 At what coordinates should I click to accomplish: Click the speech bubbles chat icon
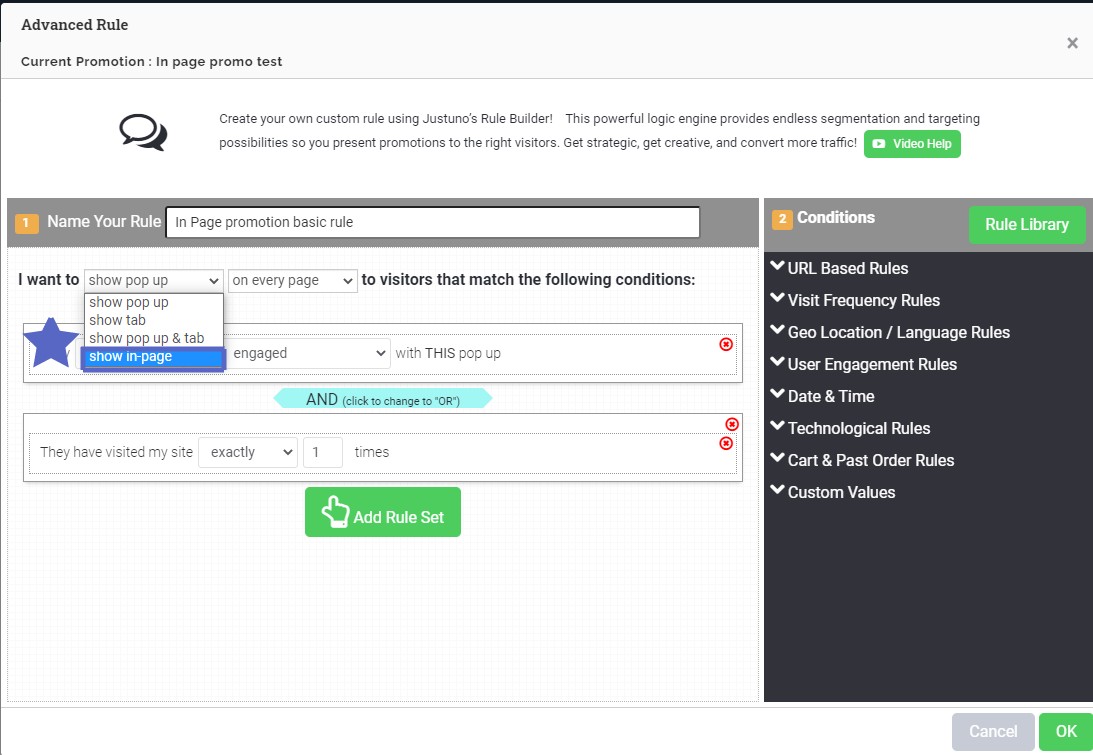(142, 132)
